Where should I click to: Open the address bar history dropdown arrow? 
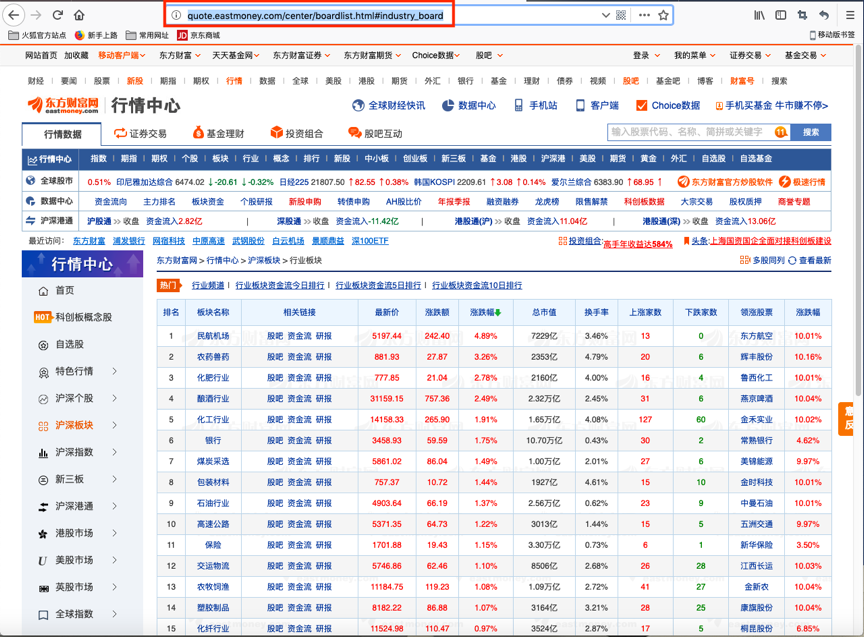pyautogui.click(x=606, y=15)
